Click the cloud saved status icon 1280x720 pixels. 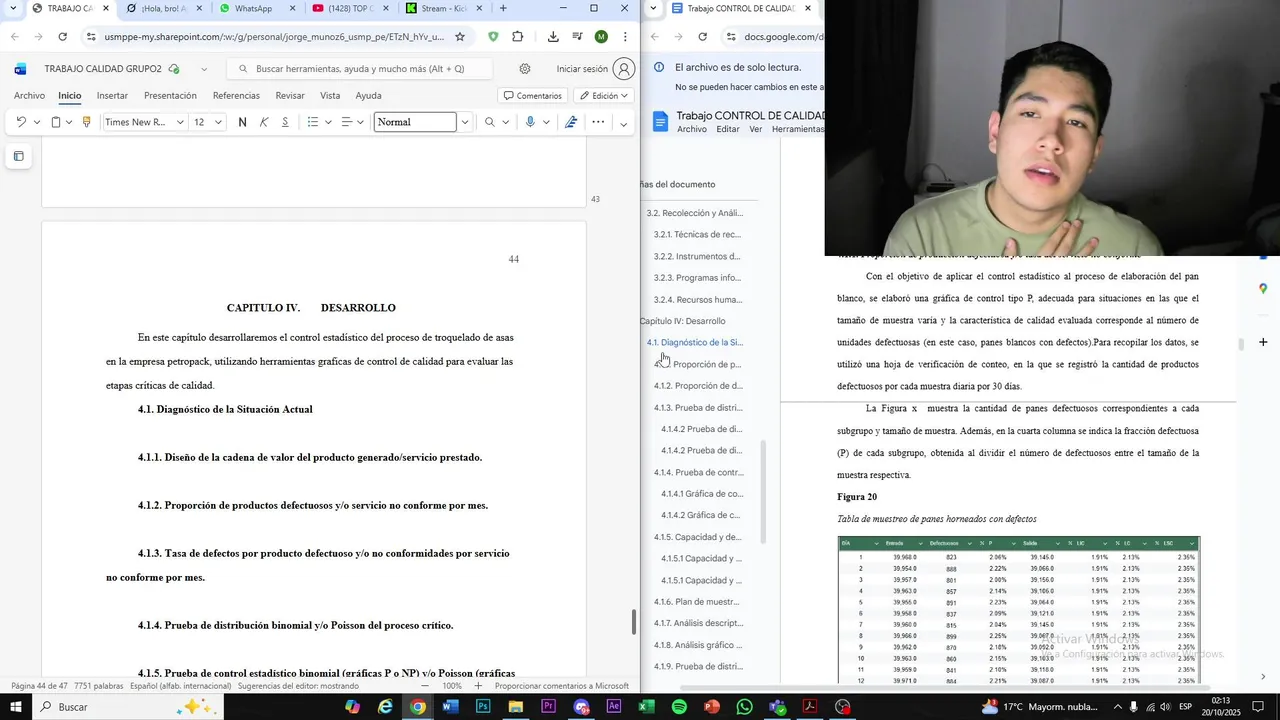coord(174,69)
